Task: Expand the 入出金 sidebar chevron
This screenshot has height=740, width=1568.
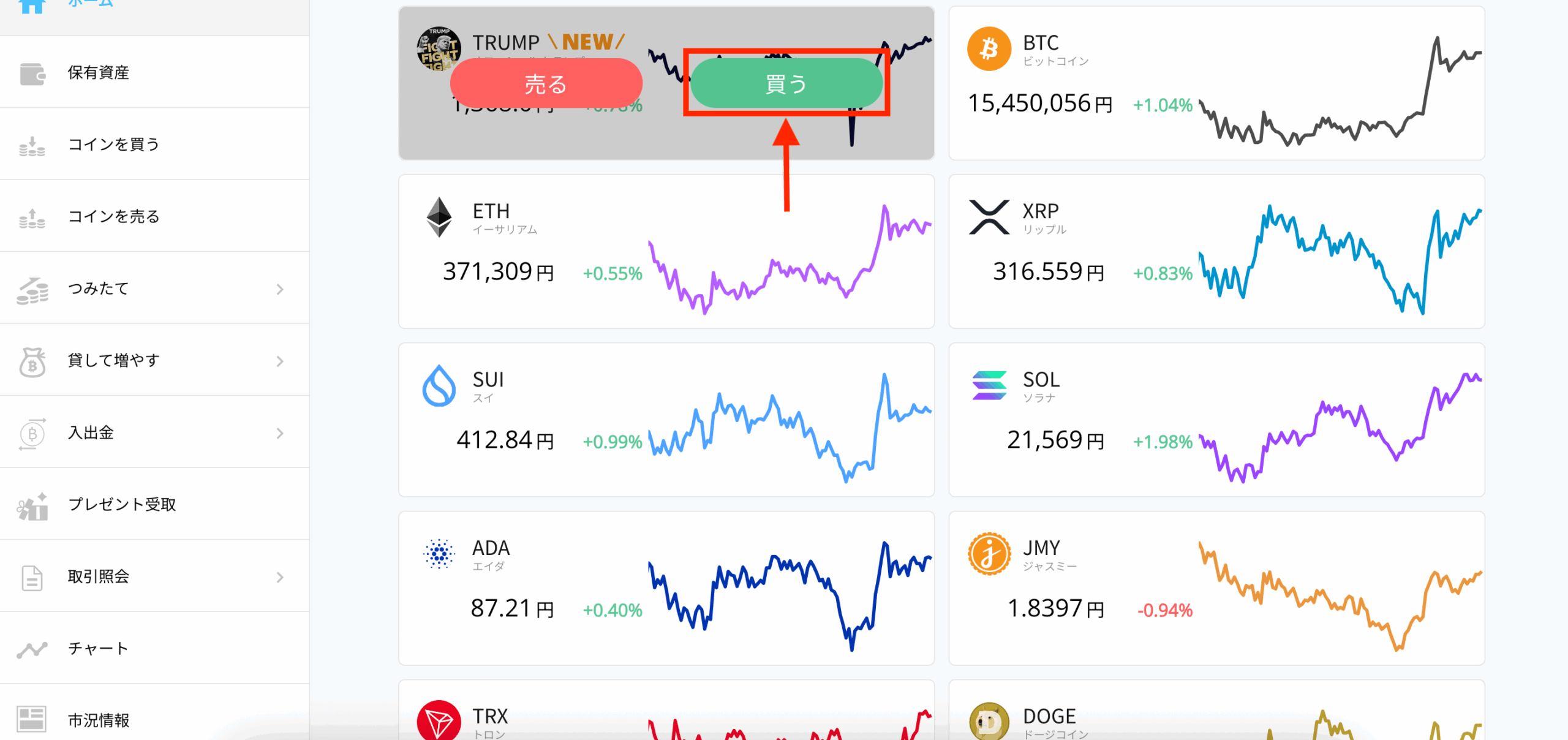Action: (280, 434)
